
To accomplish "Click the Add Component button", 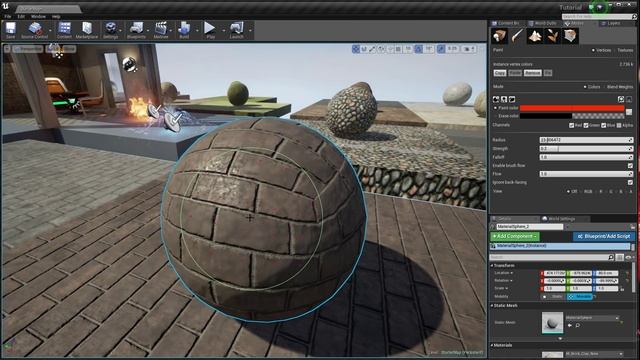I will pyautogui.click(x=515, y=236).
